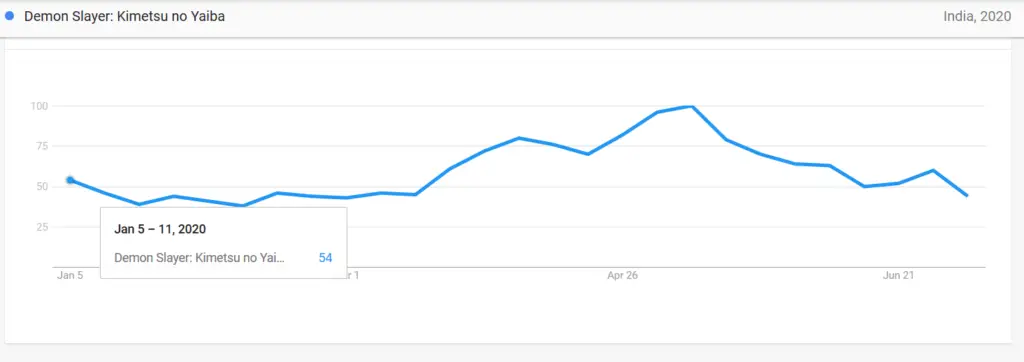Click the Jan 5 x-axis label
The image size is (1024, 362).
[x=70, y=276]
